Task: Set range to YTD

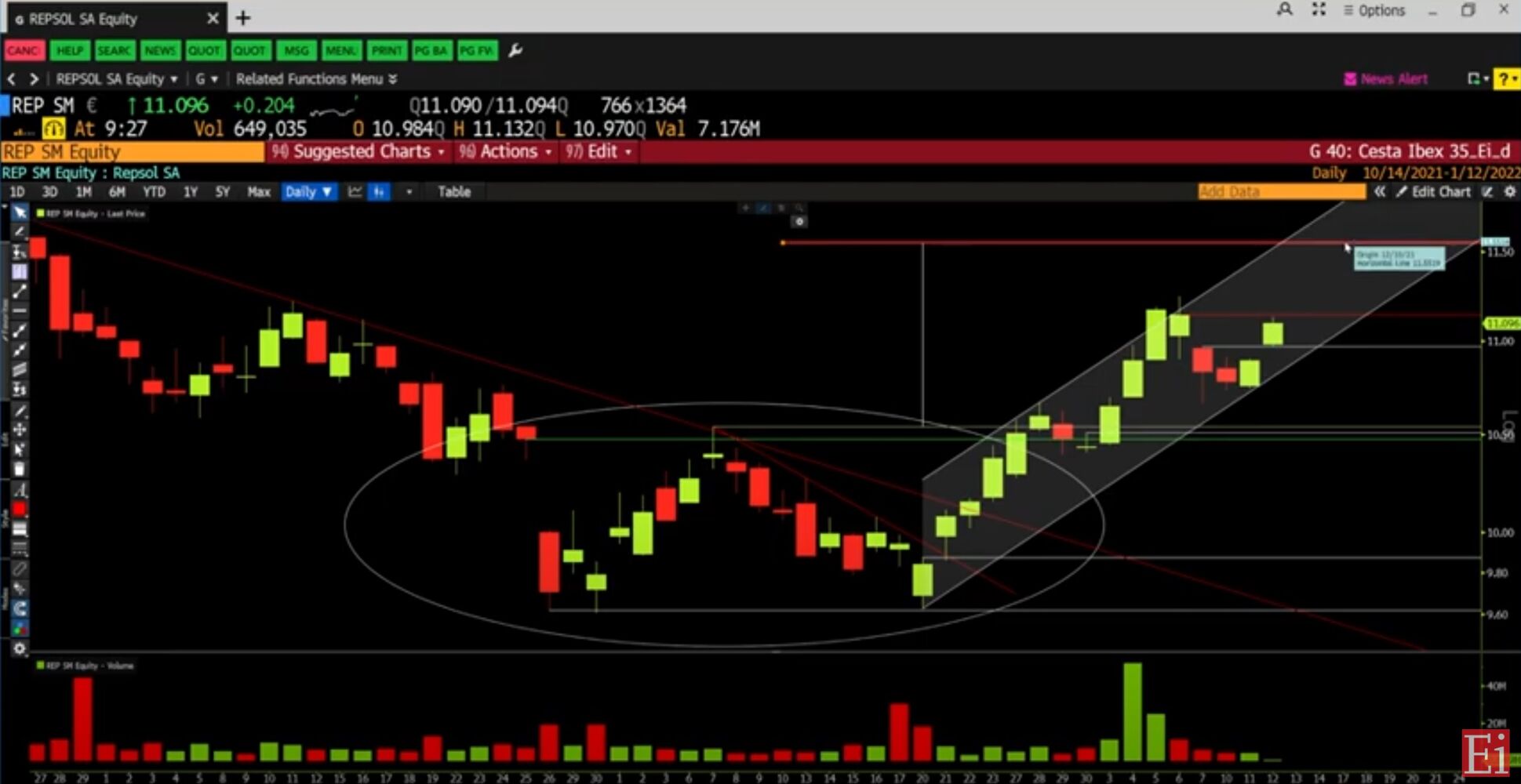Action: [154, 192]
